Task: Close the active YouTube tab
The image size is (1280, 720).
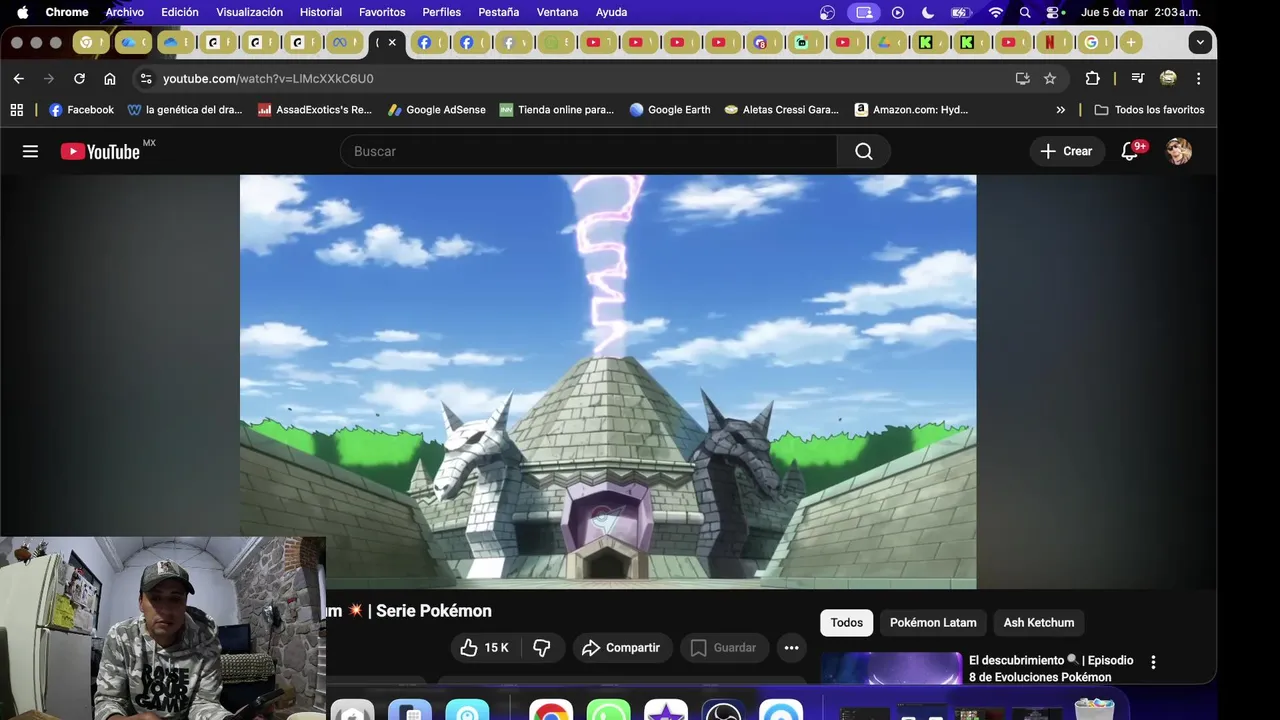Action: click(392, 42)
